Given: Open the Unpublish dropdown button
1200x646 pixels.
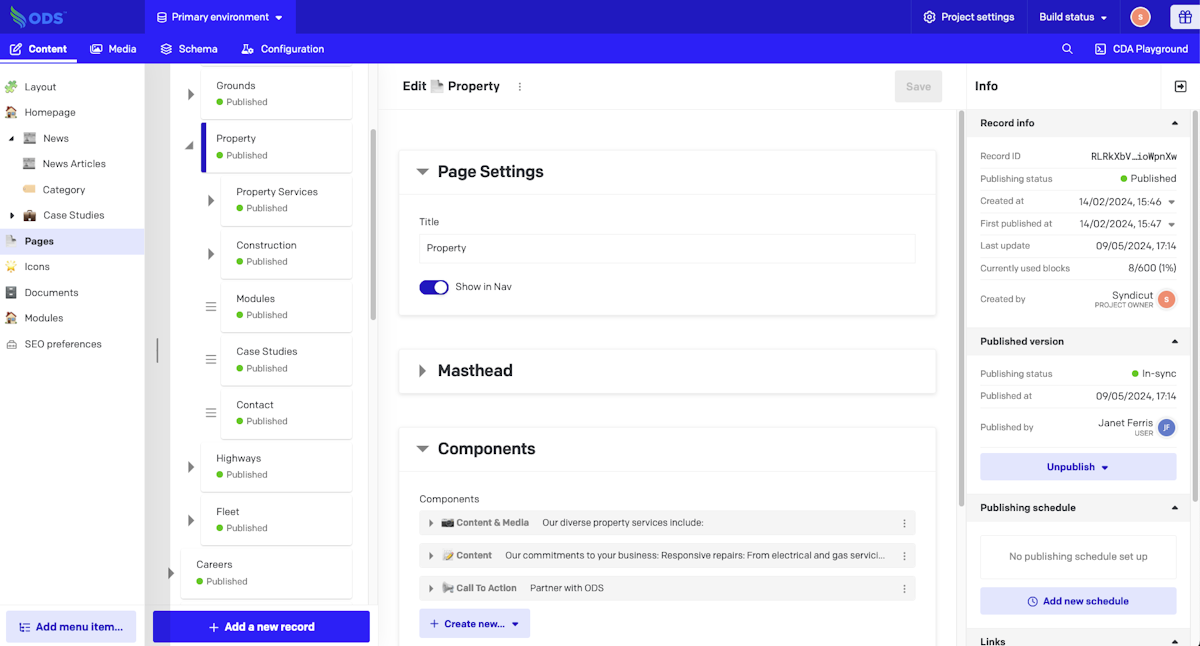Looking at the screenshot, I should click(x=1078, y=467).
